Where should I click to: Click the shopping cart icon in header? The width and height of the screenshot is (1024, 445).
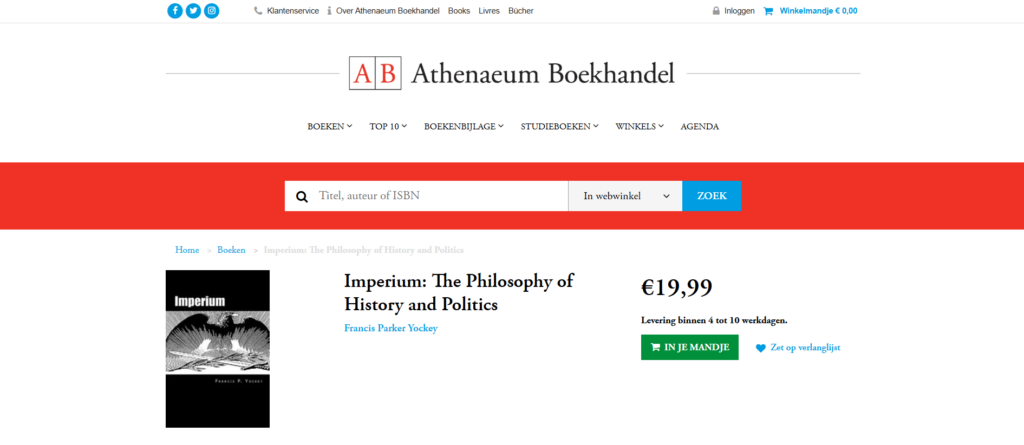pos(769,11)
